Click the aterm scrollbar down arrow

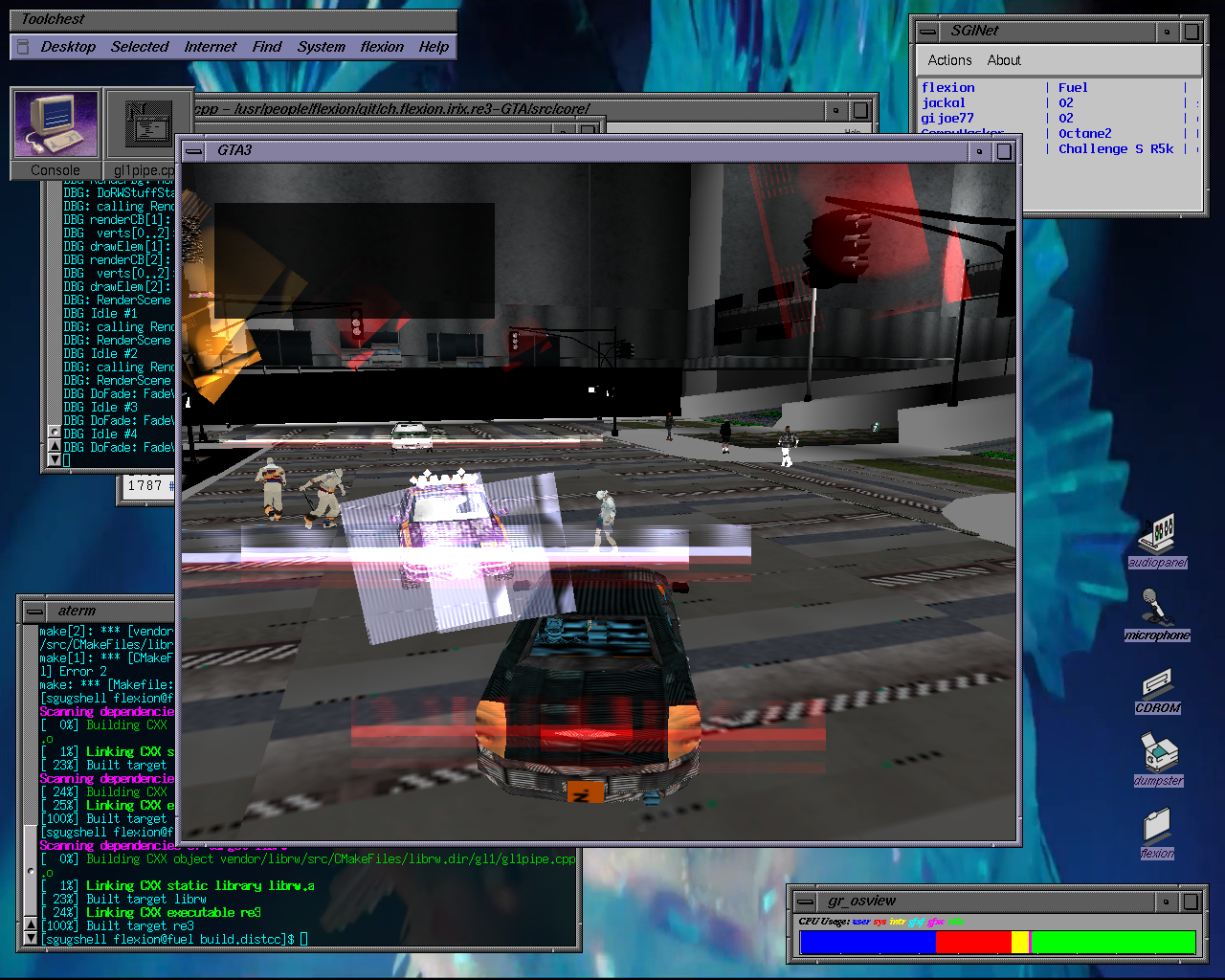point(31,939)
